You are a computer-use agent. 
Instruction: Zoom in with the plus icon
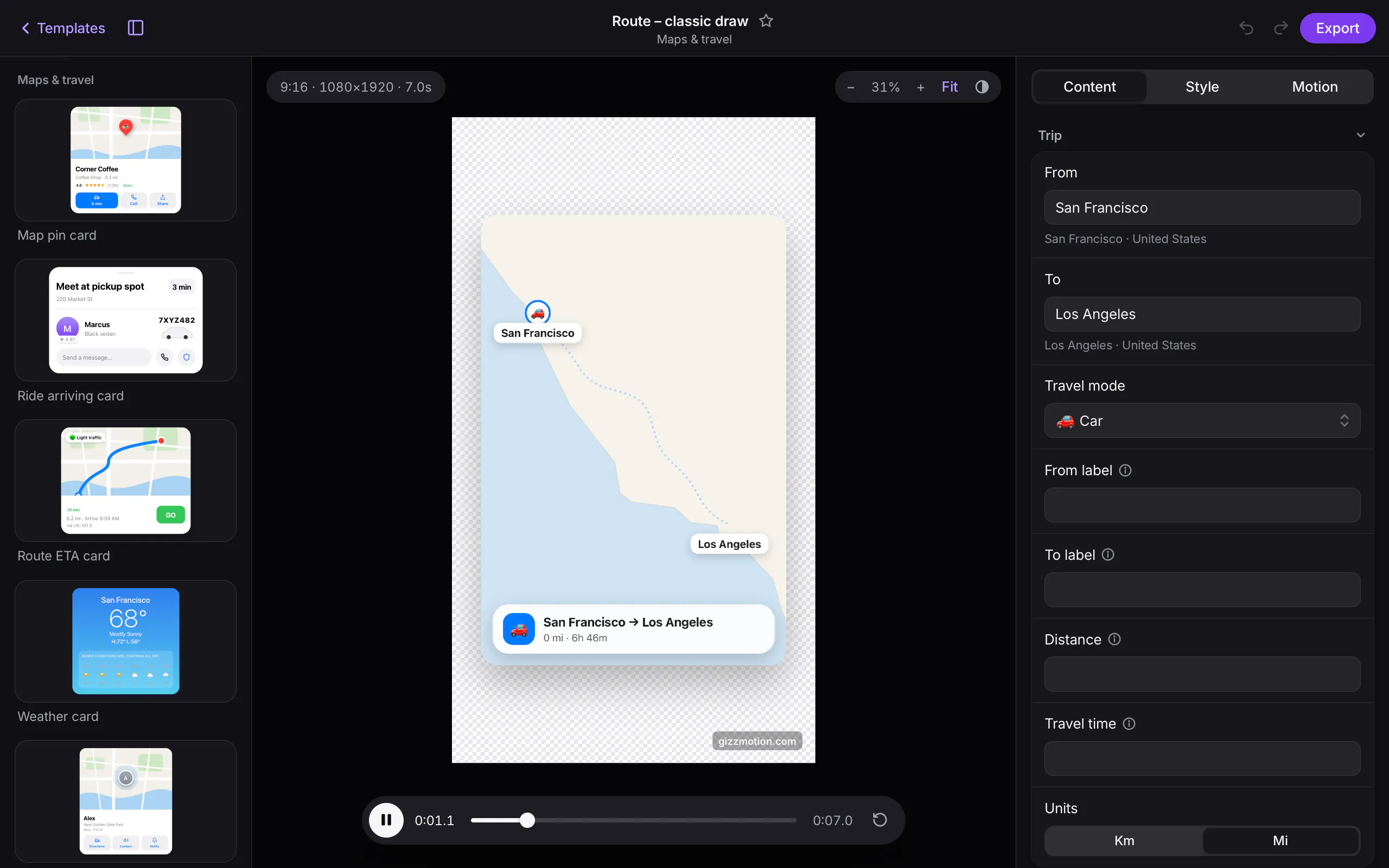(921, 87)
